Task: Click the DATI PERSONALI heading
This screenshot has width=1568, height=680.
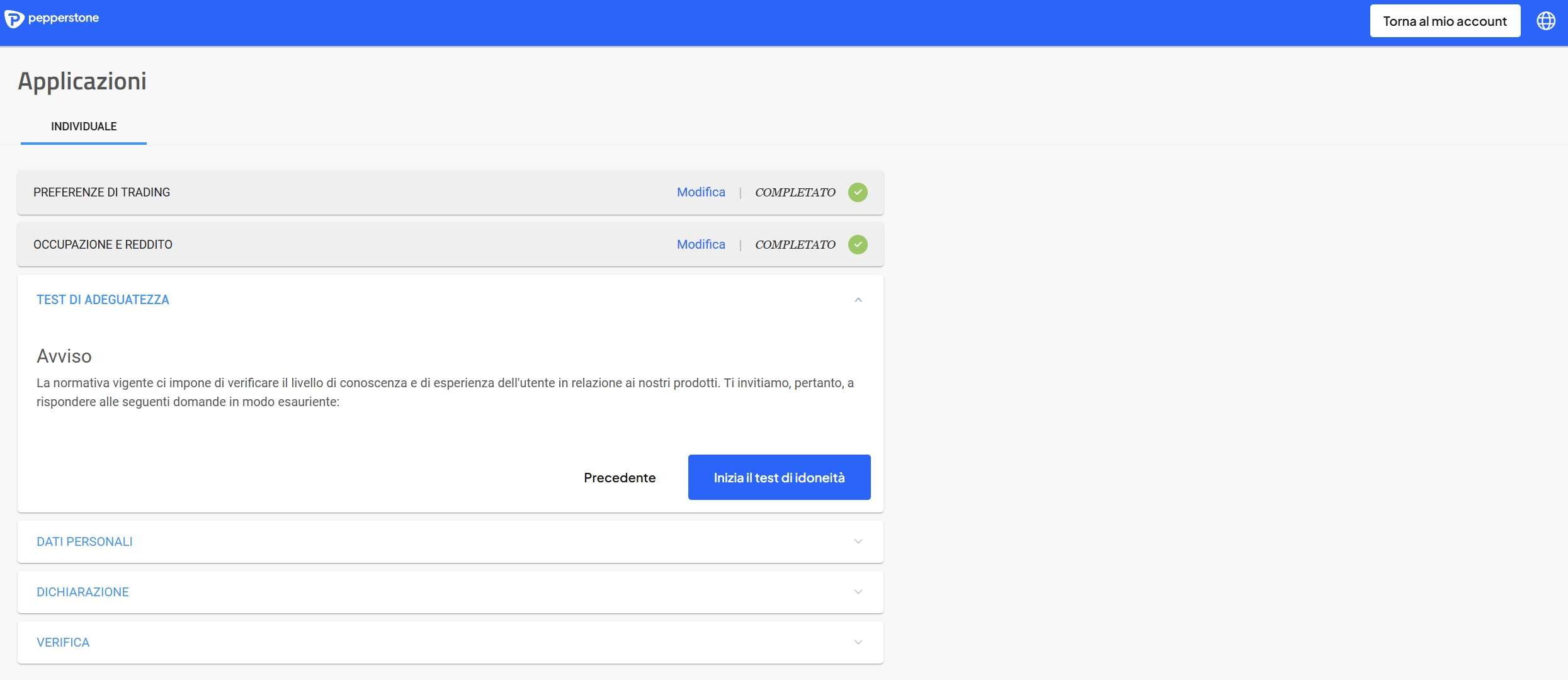Action: click(x=84, y=541)
